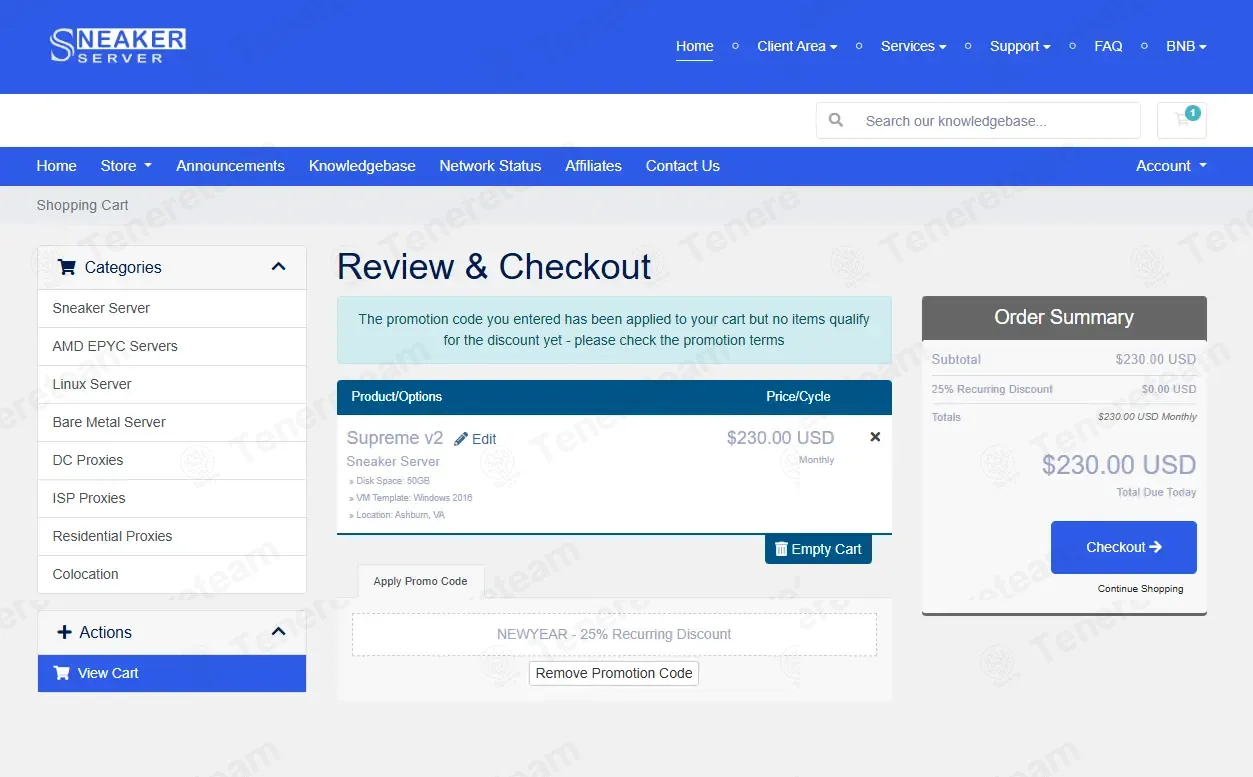Image resolution: width=1253 pixels, height=777 pixels.
Task: Go to Home in the top header
Action: 695,46
